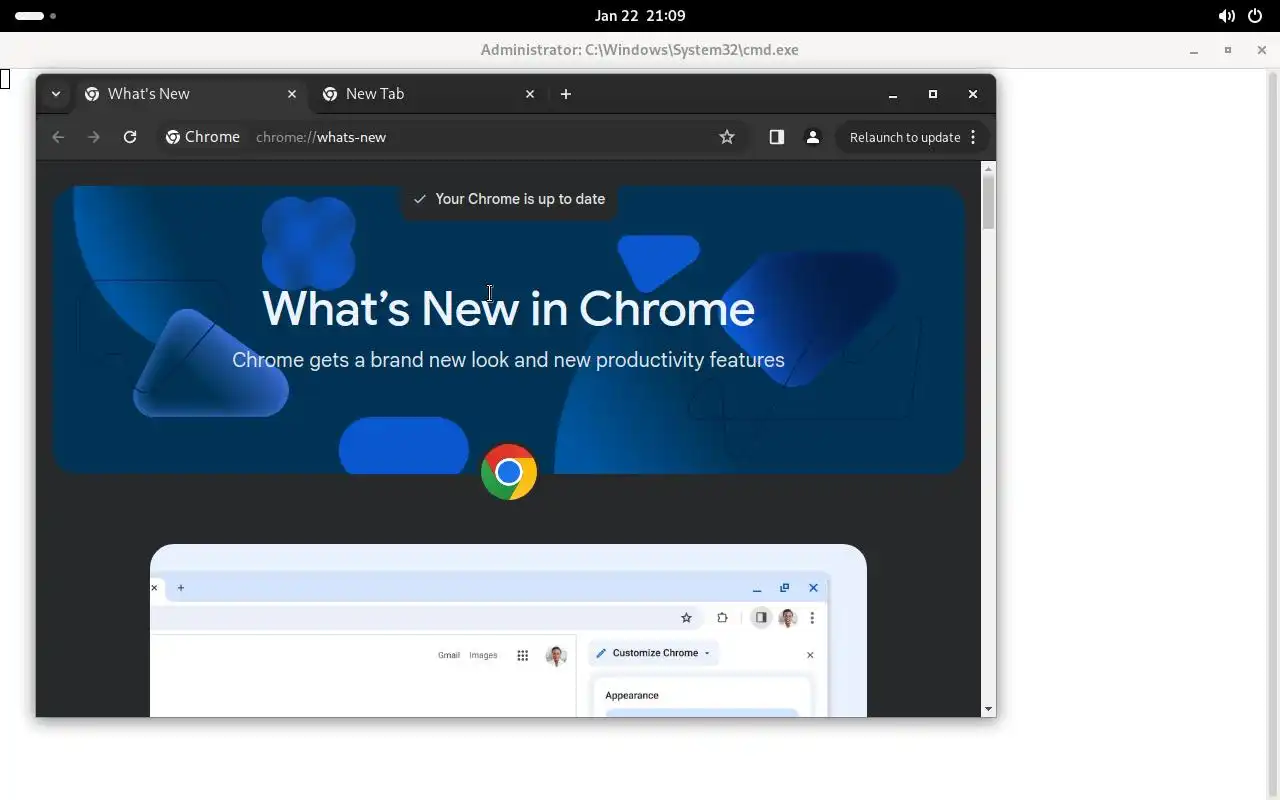The image size is (1280, 800).
Task: Close the Customize Chrome panel in illustration
Action: [810, 655]
